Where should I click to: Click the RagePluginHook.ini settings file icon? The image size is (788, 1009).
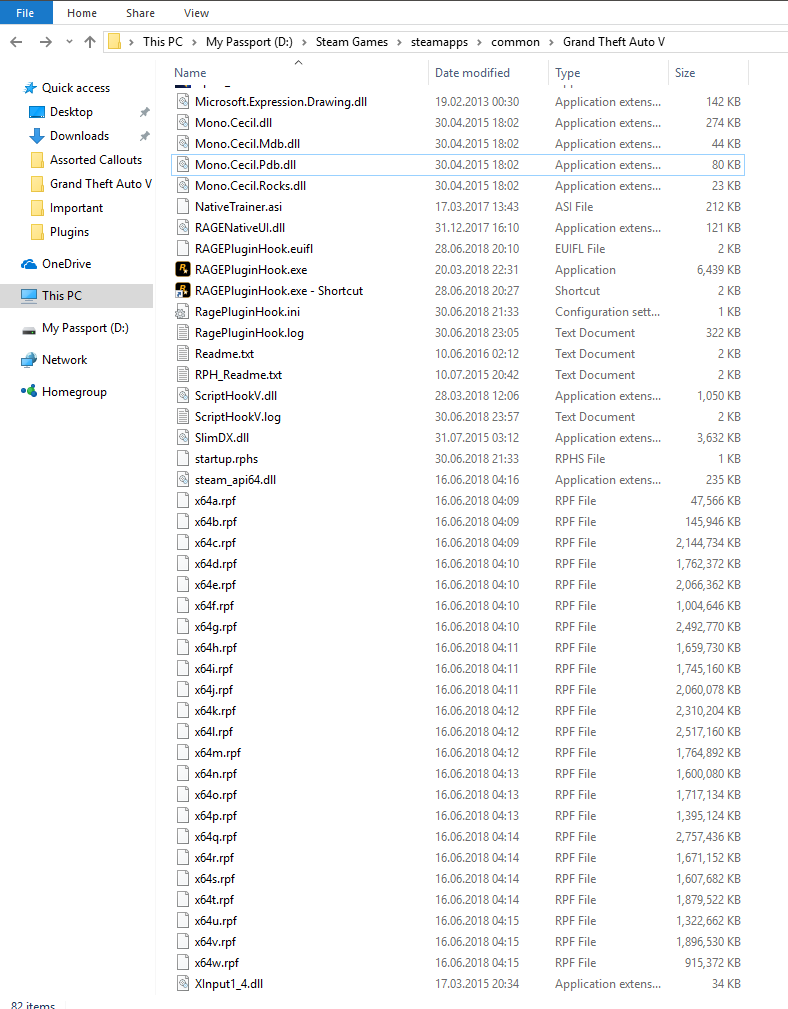point(183,312)
